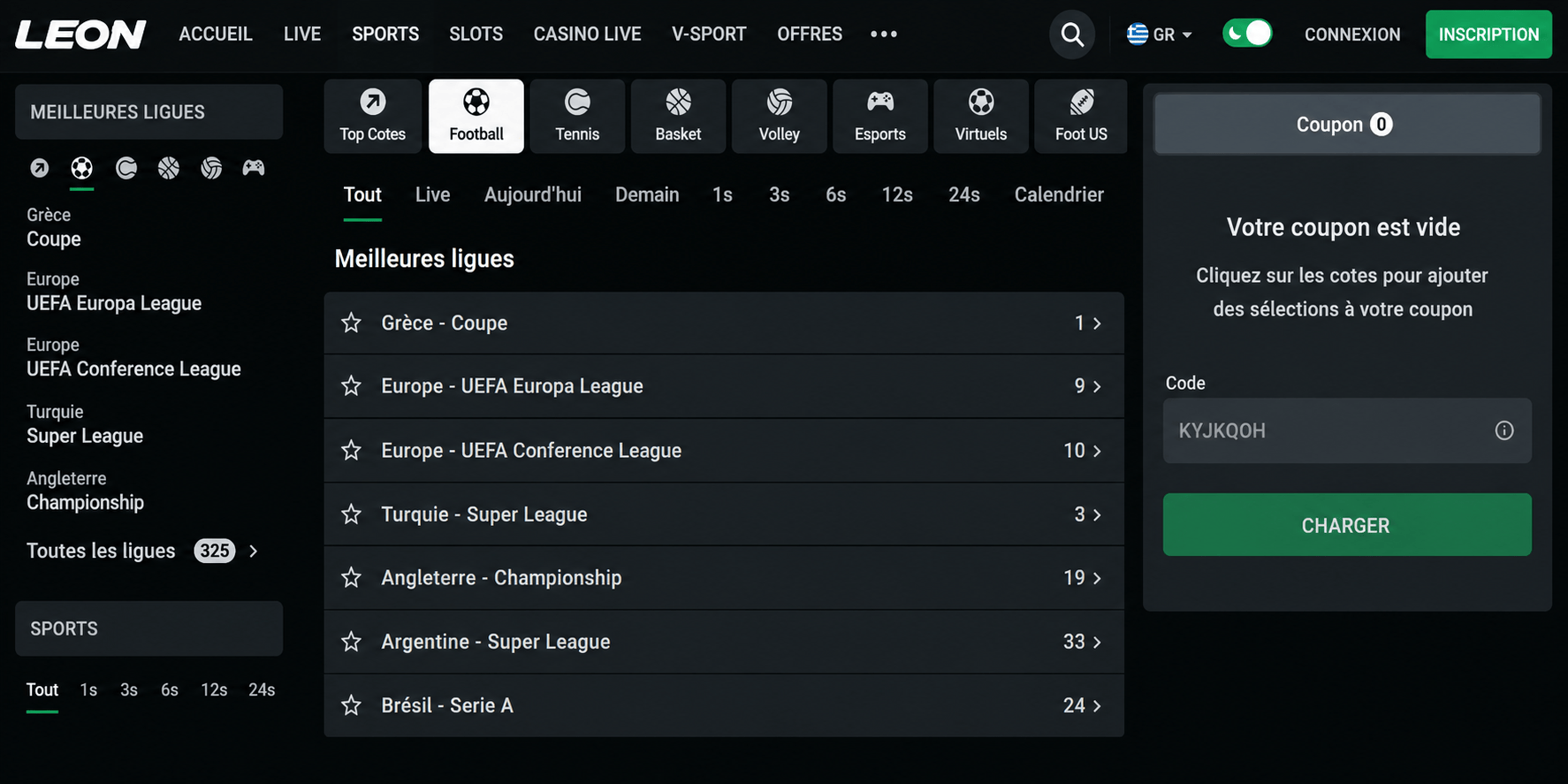Expand Angleterre - Championship row chevron
This screenshot has width=1568, height=784.
[x=1097, y=578]
